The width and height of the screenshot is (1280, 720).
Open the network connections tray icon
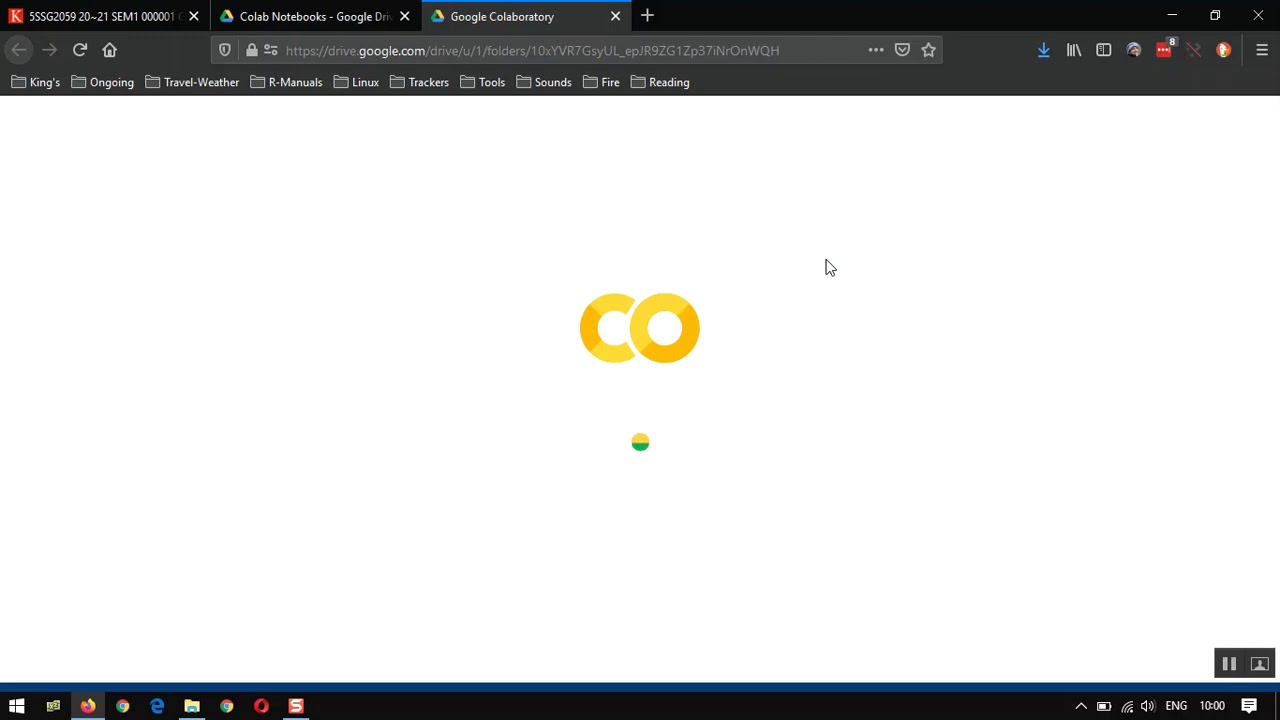click(1127, 706)
